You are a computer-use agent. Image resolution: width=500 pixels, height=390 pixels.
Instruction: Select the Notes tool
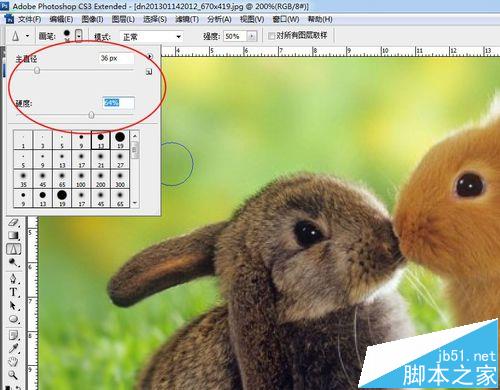tap(14, 335)
